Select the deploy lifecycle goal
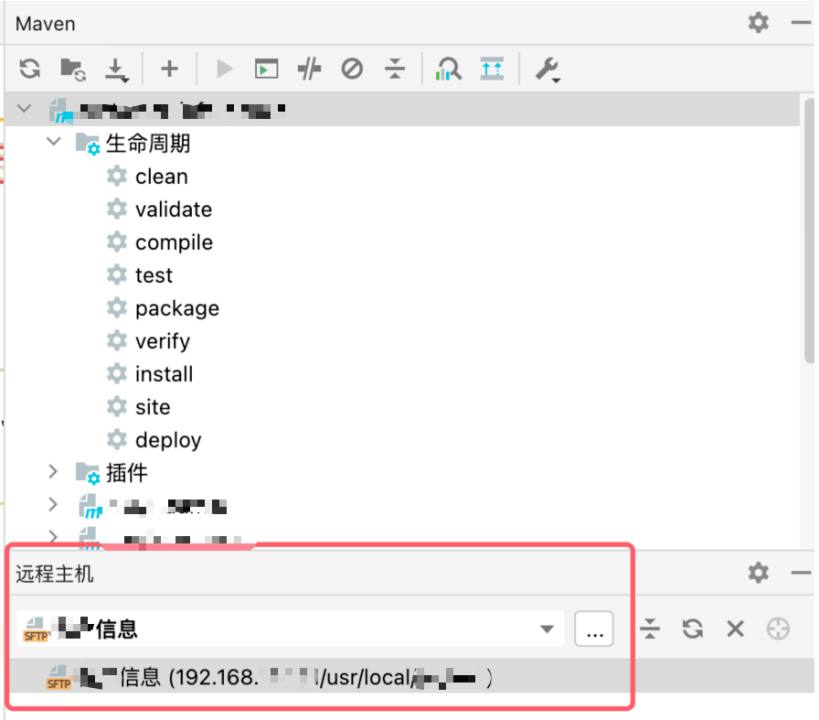819x720 pixels. pos(168,440)
